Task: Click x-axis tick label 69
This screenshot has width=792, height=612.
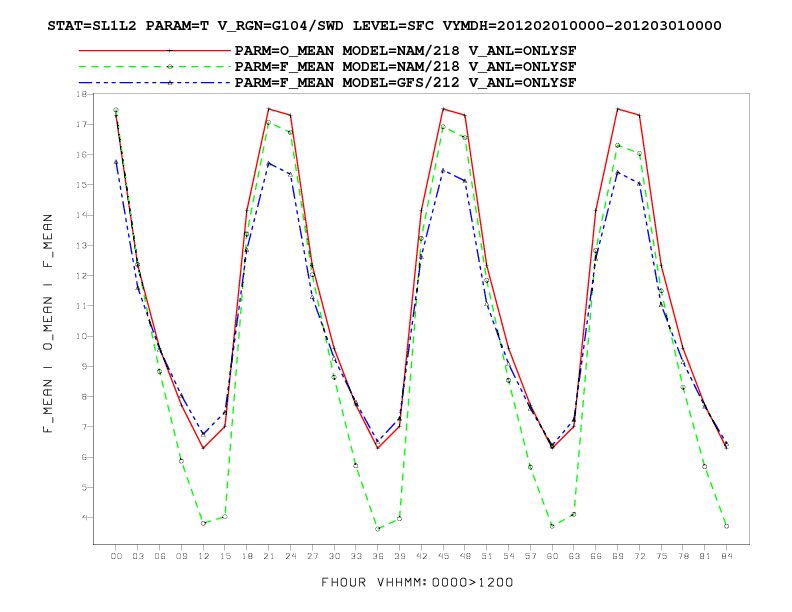Action: coord(617,556)
